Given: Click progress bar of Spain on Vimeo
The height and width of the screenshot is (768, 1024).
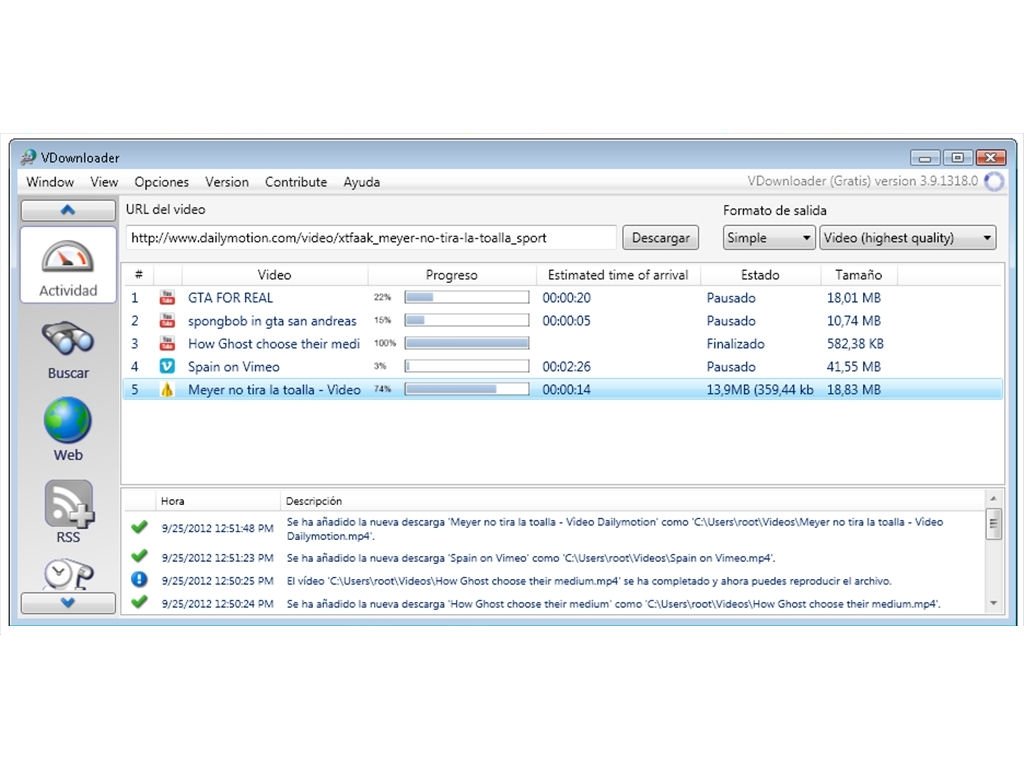Looking at the screenshot, I should pos(466,366).
